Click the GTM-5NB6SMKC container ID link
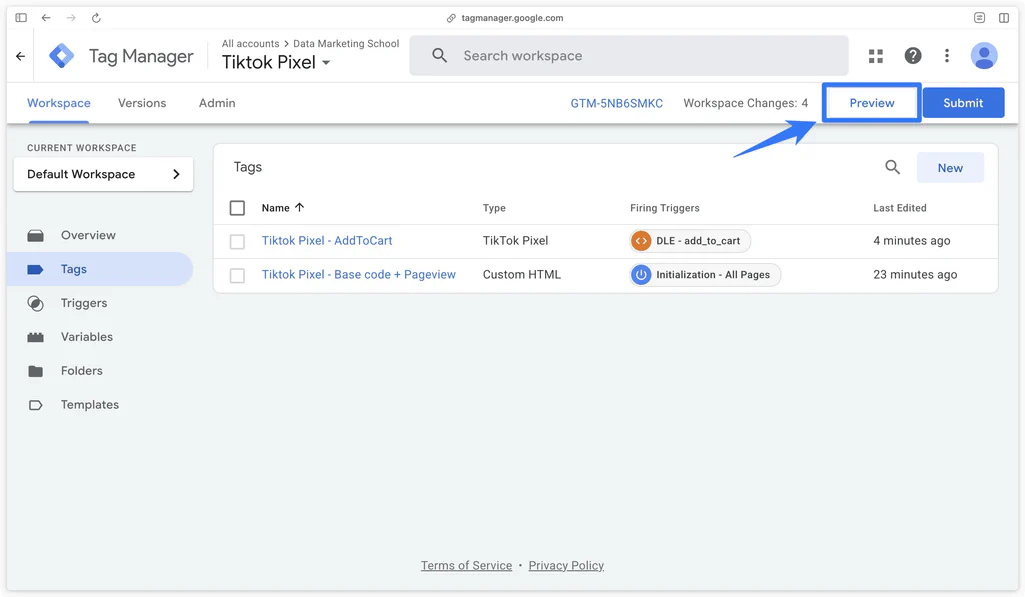This screenshot has width=1025, height=597. 616,103
